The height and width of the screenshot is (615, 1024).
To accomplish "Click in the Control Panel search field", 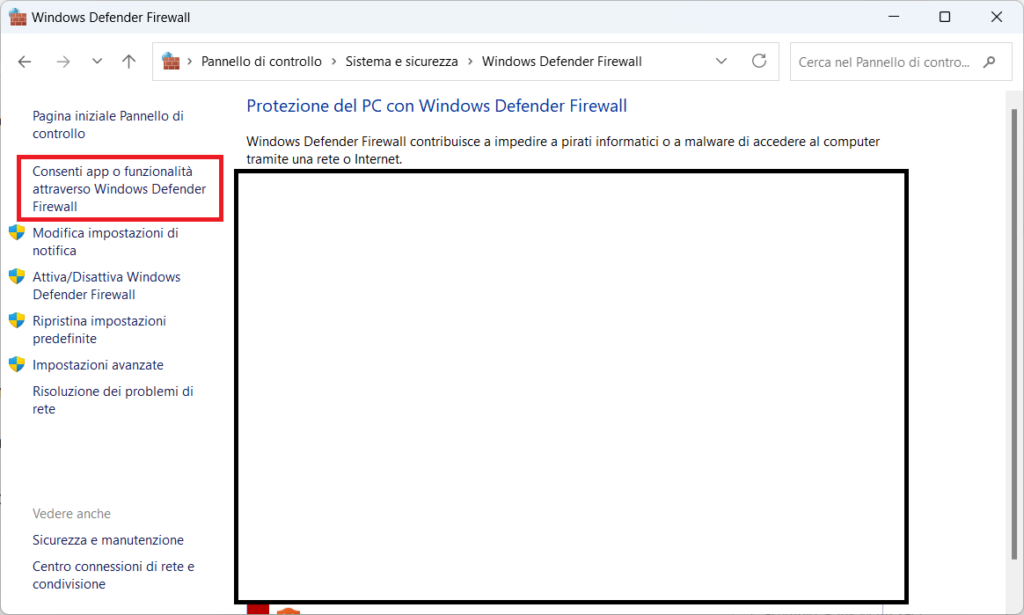I will pyautogui.click(x=885, y=62).
